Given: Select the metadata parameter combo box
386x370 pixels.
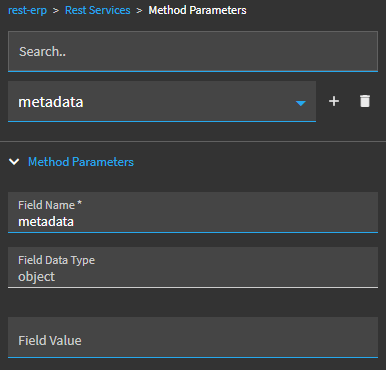Looking at the screenshot, I should tap(162, 102).
